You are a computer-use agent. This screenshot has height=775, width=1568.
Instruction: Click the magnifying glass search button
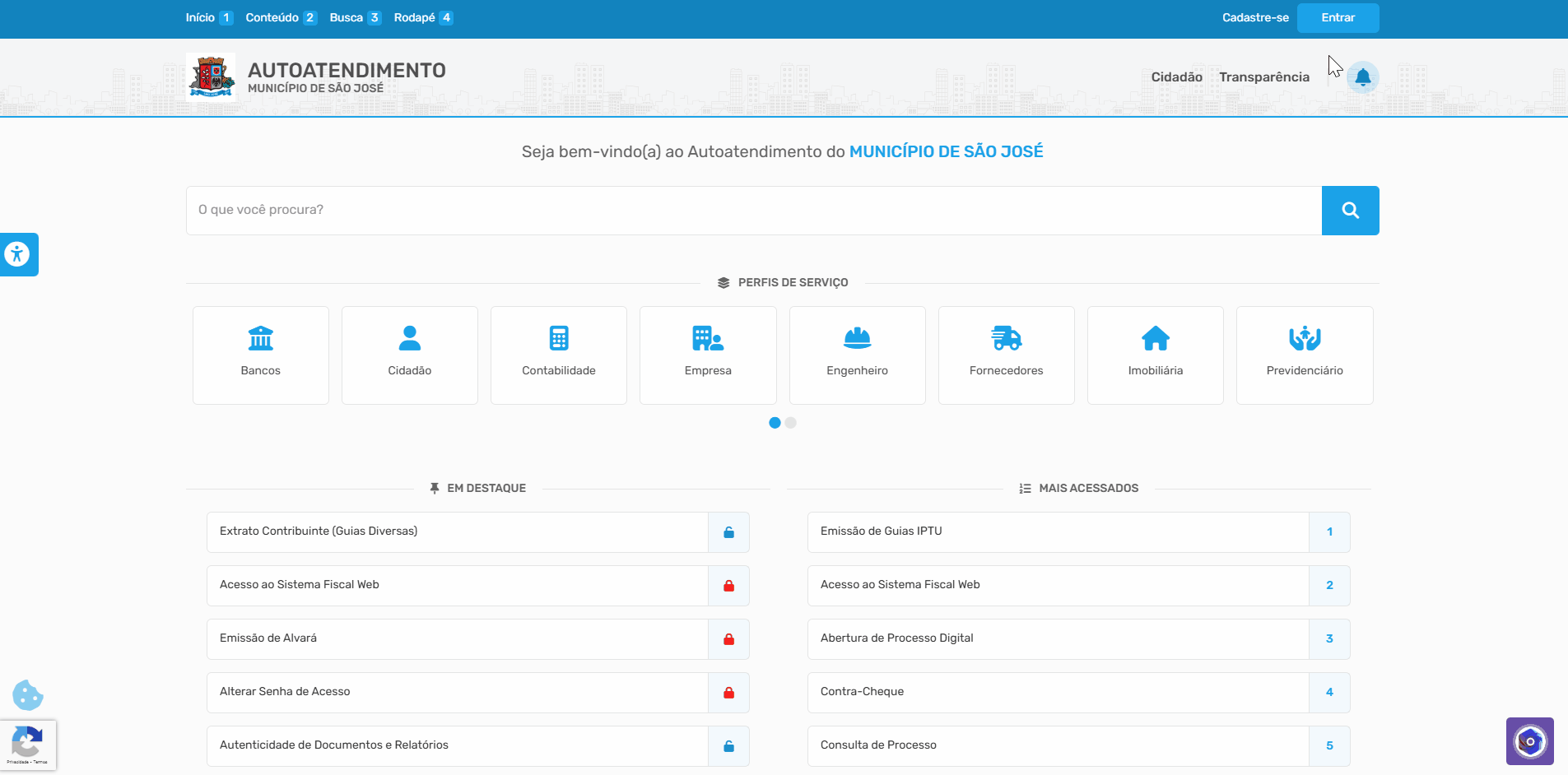pos(1350,211)
